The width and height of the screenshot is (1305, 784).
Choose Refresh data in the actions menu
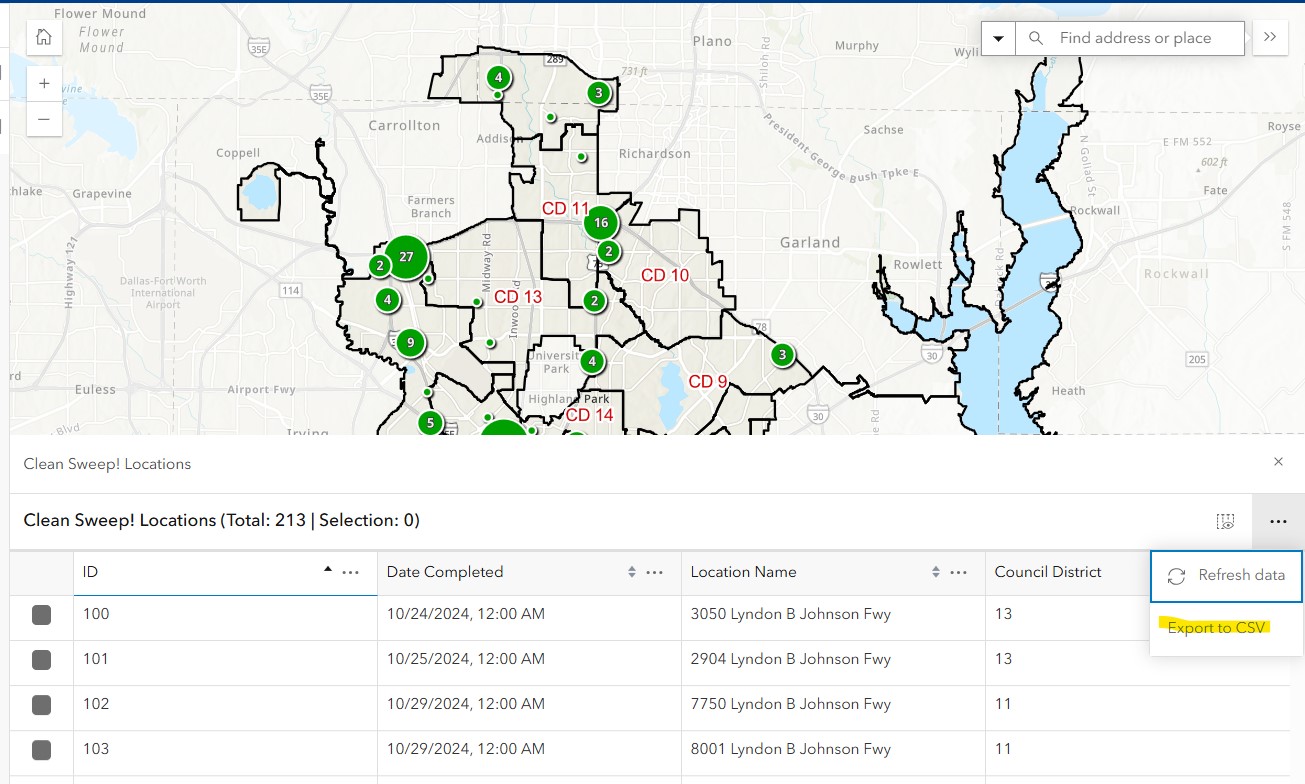pos(1226,576)
